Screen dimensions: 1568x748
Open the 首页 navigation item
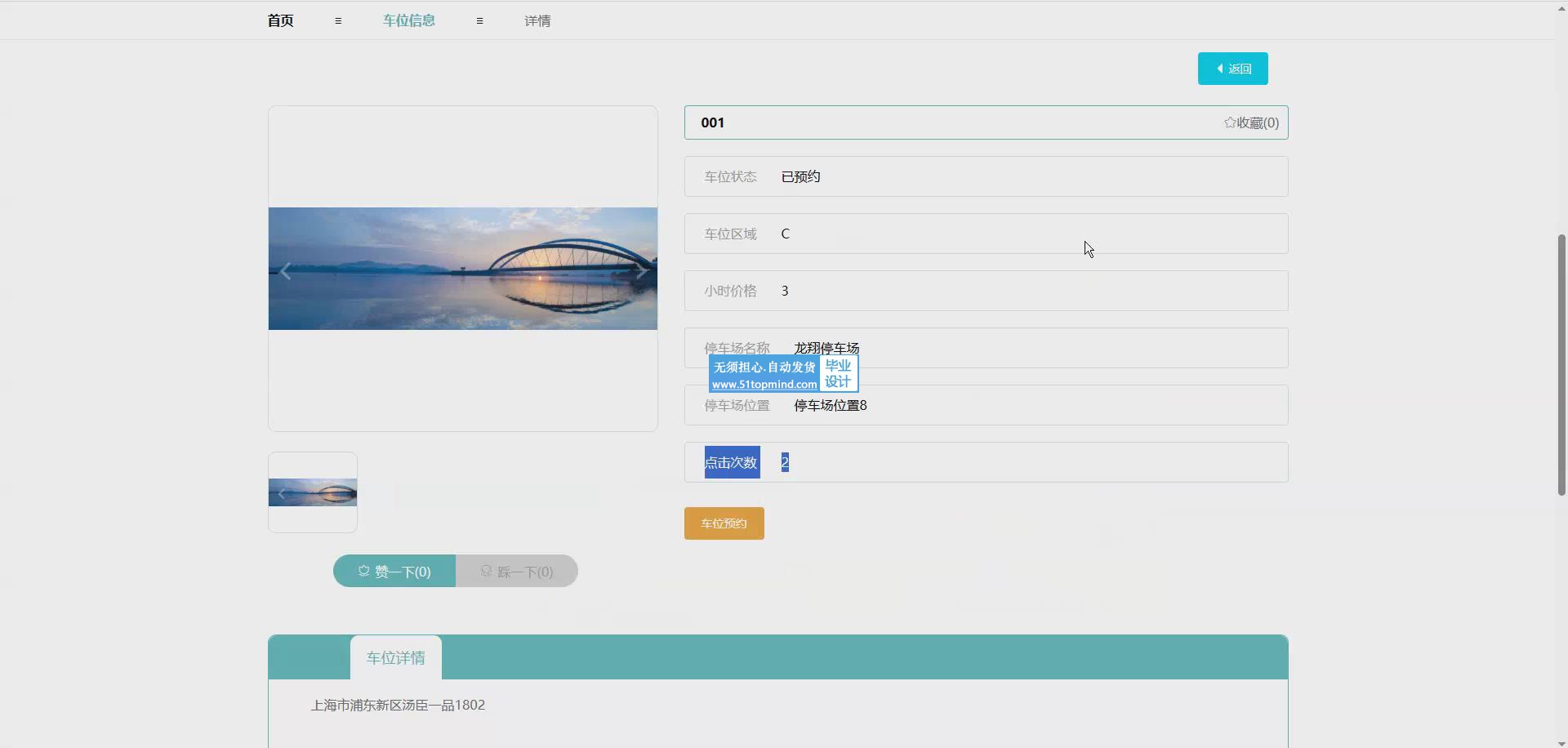click(x=280, y=21)
